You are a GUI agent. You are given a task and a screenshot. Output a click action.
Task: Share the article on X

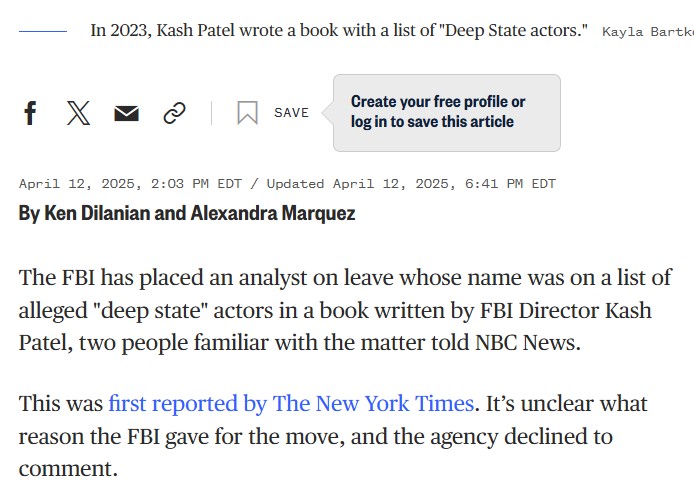78,113
